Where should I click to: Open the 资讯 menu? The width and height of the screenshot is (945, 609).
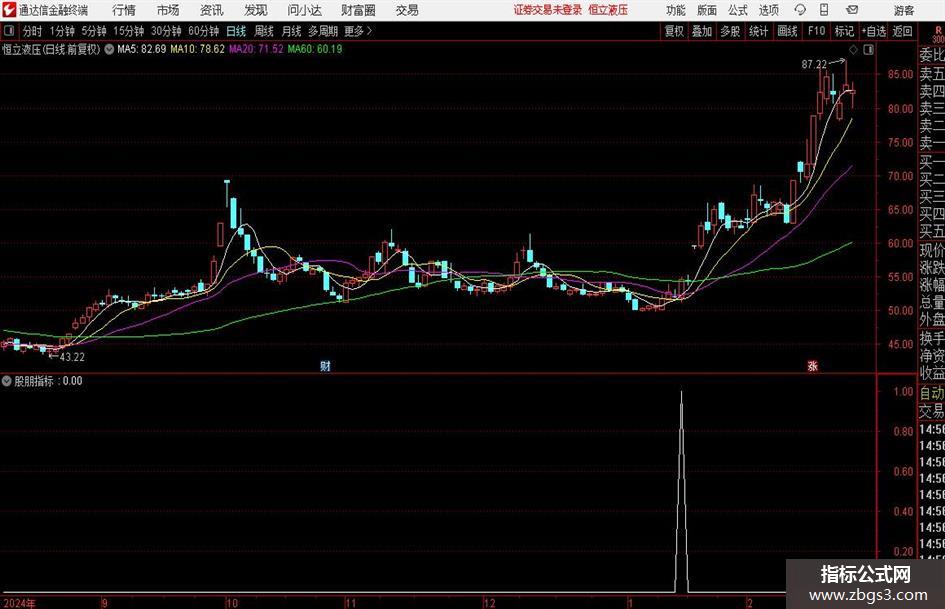coord(212,10)
